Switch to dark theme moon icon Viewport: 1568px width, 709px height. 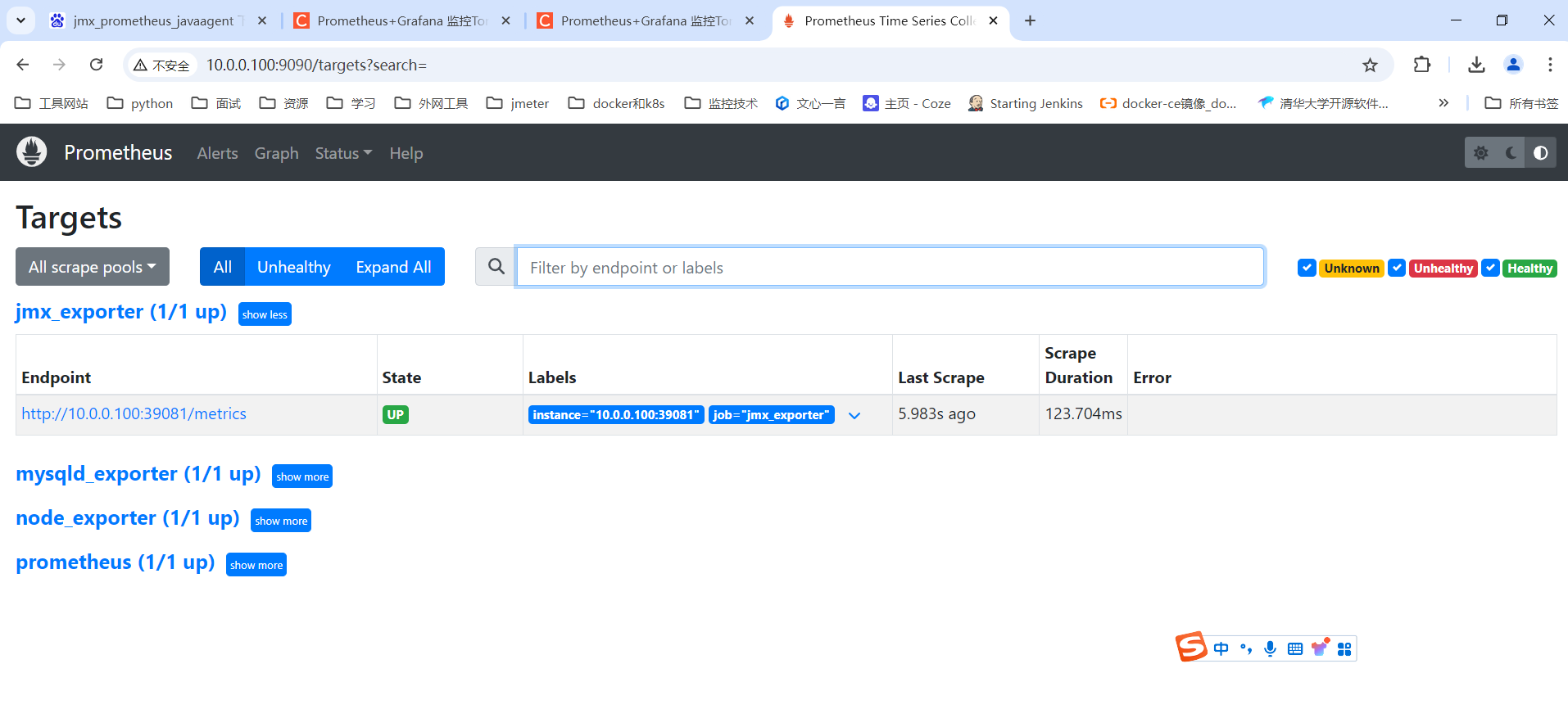click(1511, 153)
